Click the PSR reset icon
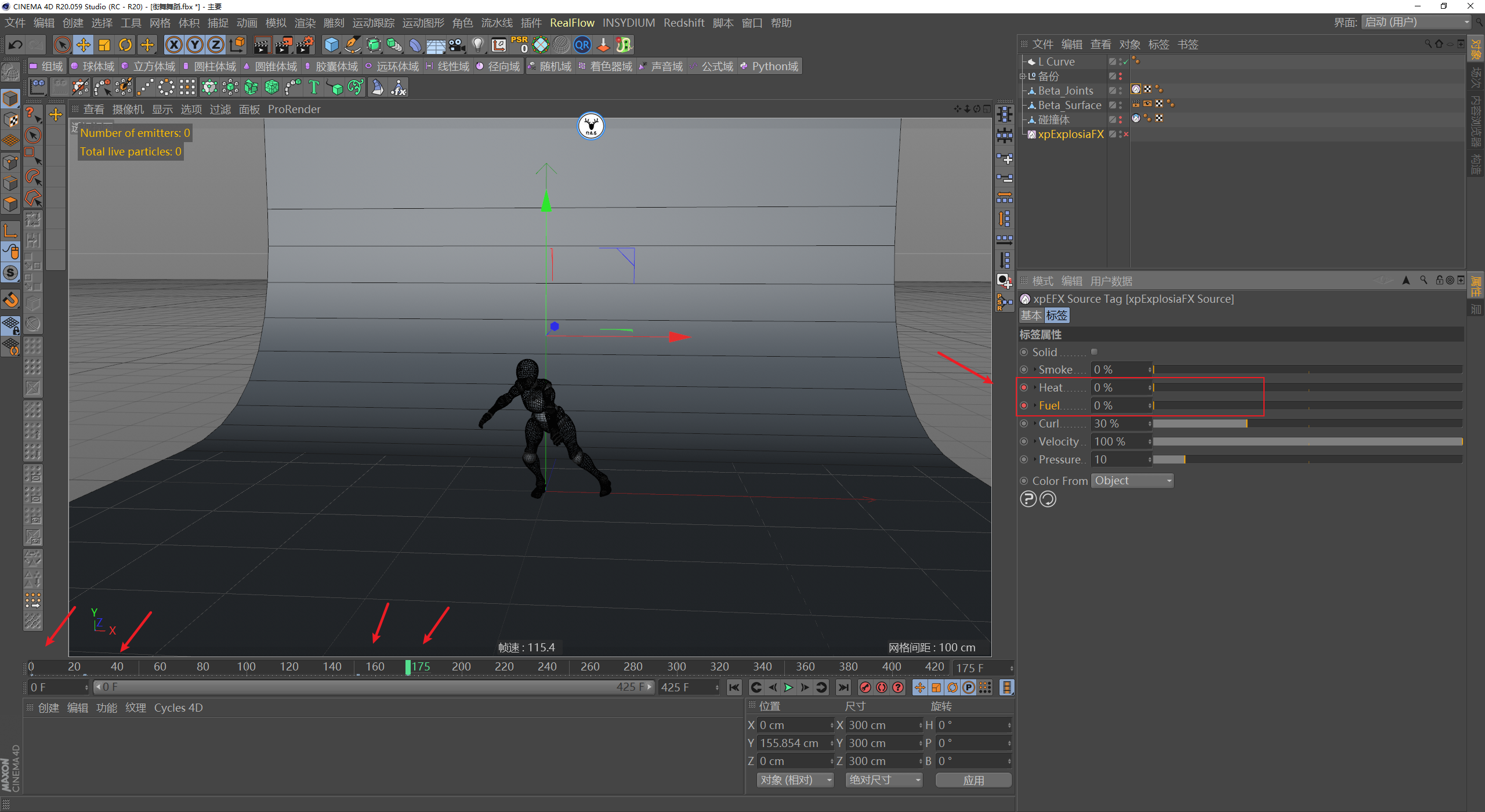Image resolution: width=1485 pixels, height=812 pixels. pos(519,45)
